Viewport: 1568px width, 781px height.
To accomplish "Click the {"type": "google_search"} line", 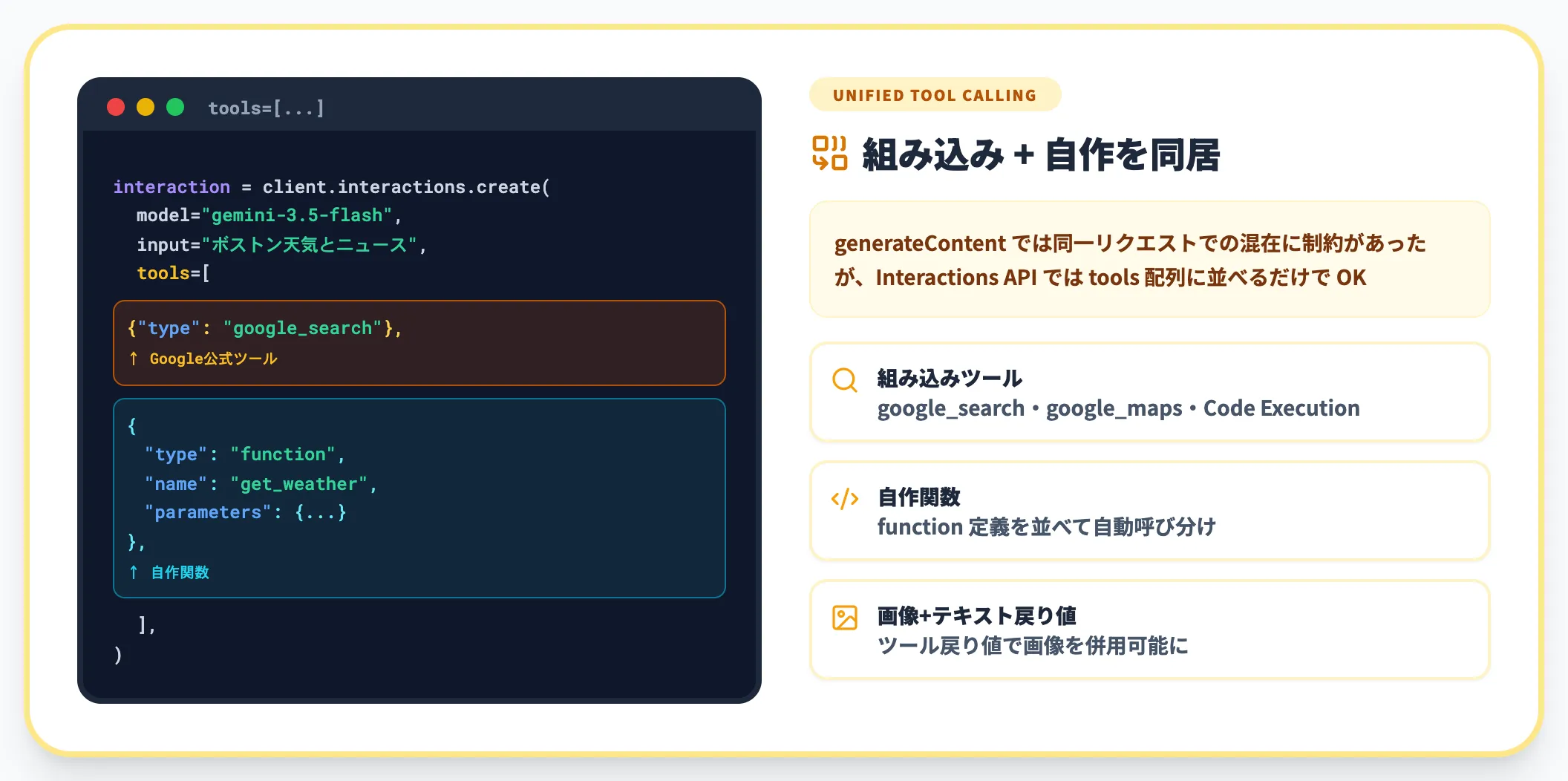I will [x=265, y=328].
